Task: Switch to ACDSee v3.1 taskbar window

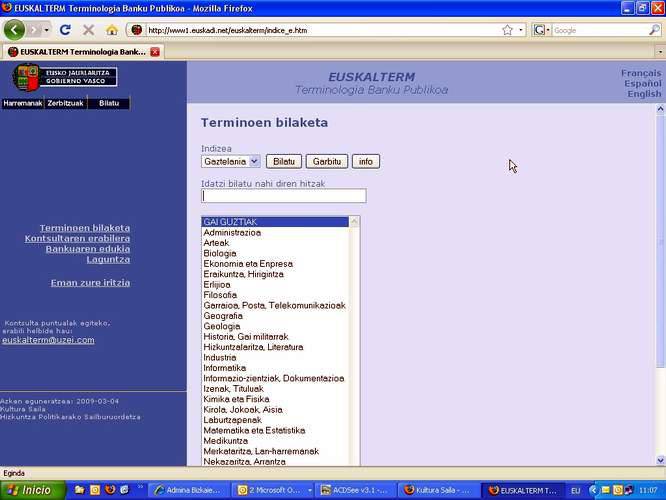Action: point(355,490)
